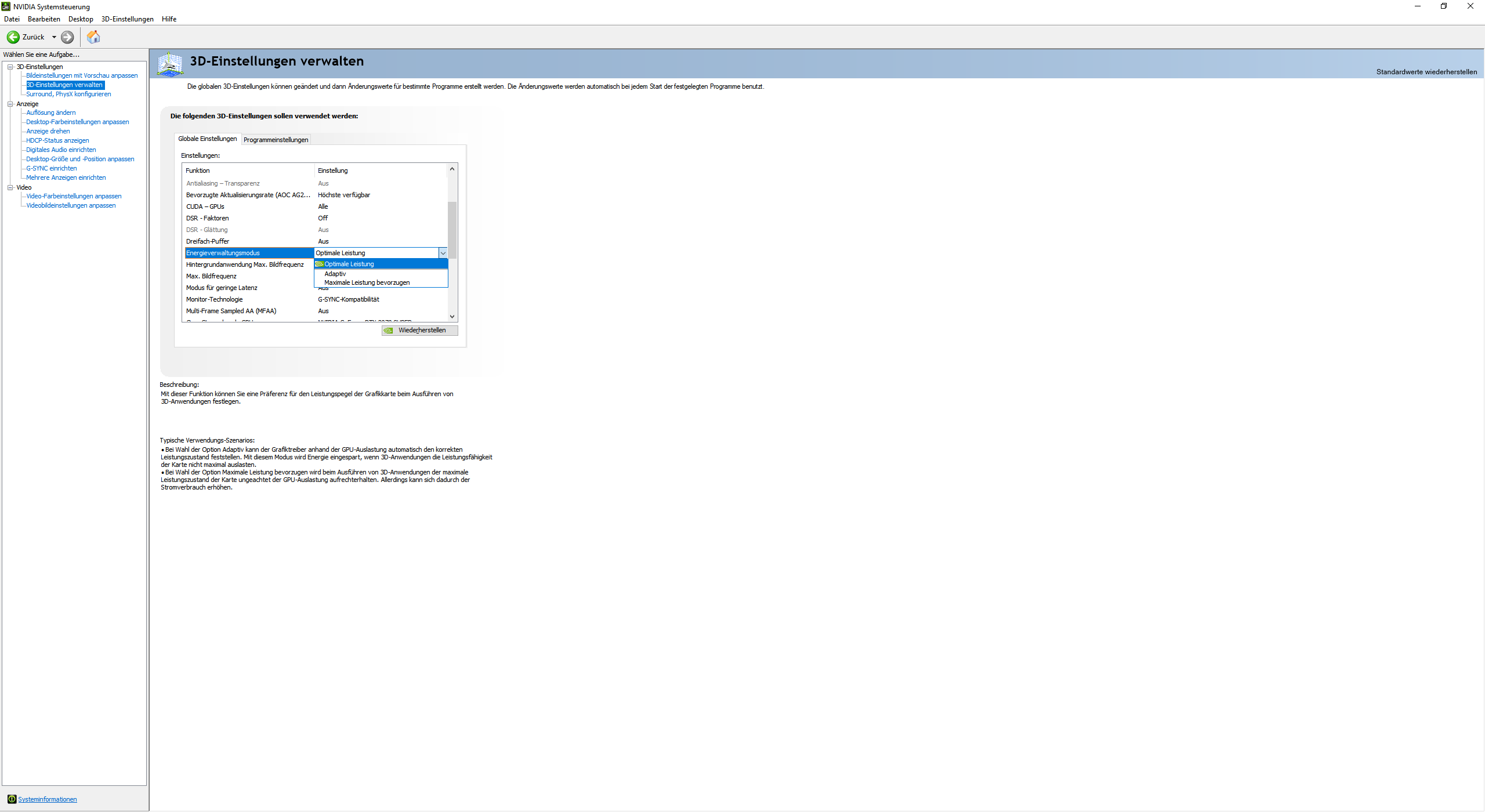
Task: Click the green Zurück back arrow icon
Action: 13,37
